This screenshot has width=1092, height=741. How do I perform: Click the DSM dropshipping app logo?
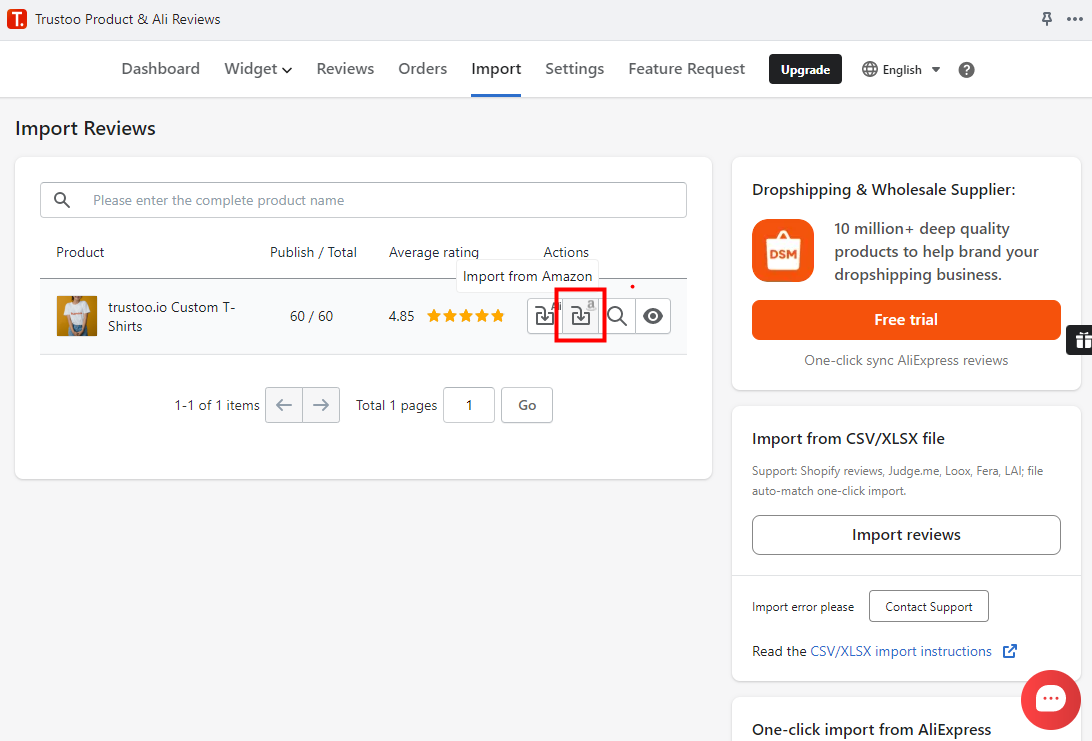(x=783, y=251)
